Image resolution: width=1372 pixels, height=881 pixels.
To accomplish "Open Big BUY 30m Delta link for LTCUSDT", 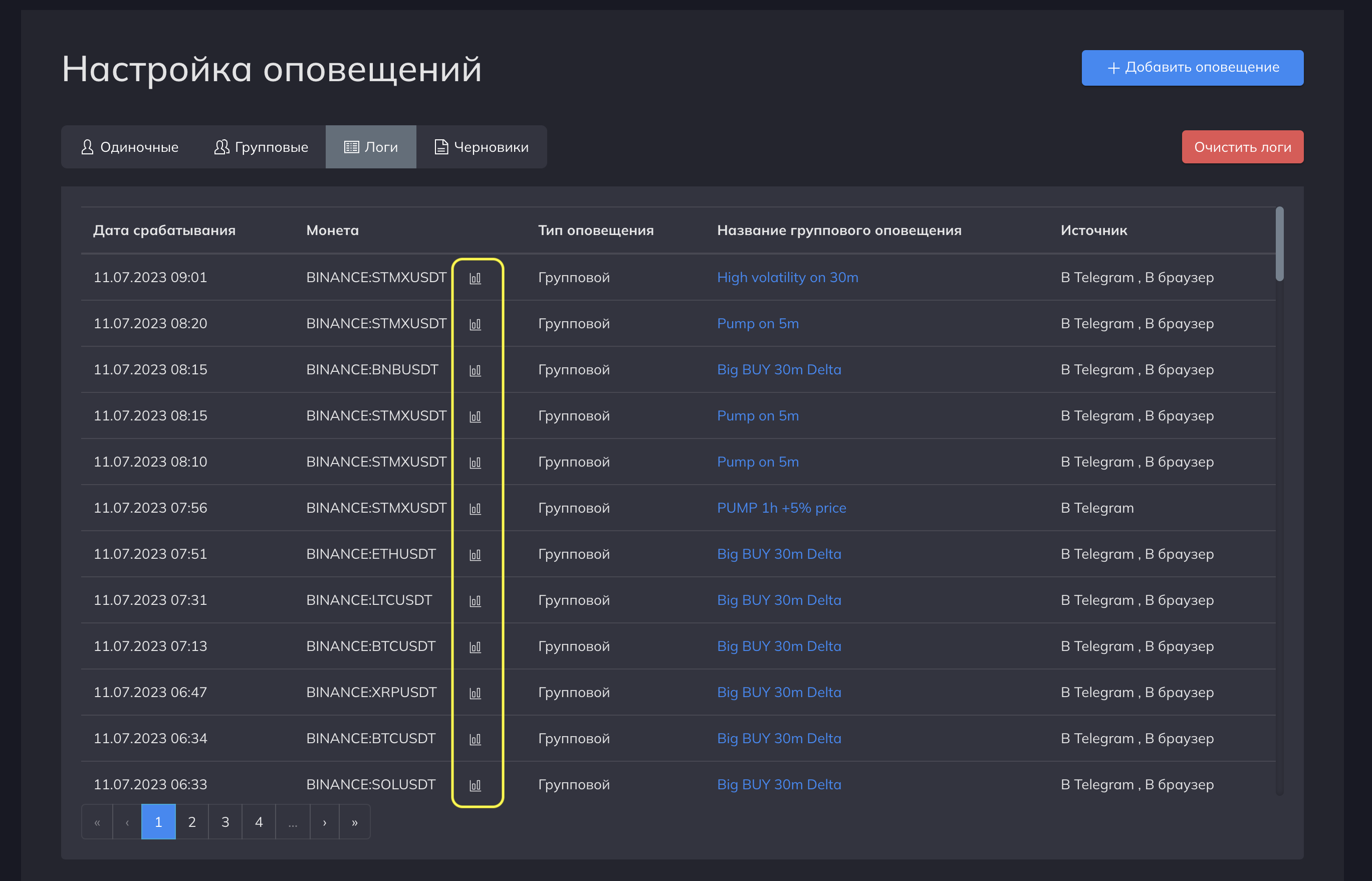I will click(x=779, y=600).
